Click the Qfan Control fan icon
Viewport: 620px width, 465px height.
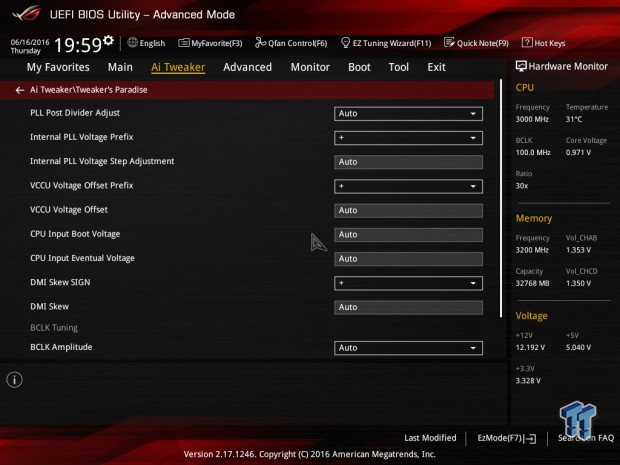click(x=260, y=42)
